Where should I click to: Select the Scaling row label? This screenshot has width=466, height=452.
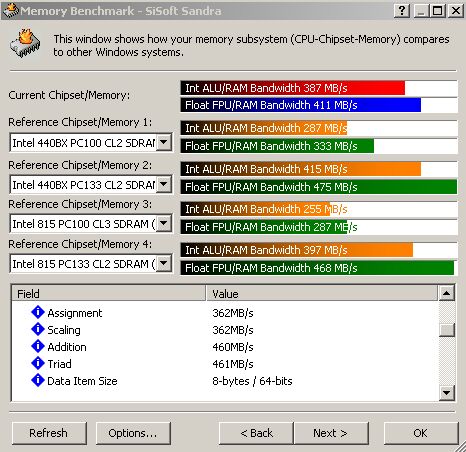point(64,330)
